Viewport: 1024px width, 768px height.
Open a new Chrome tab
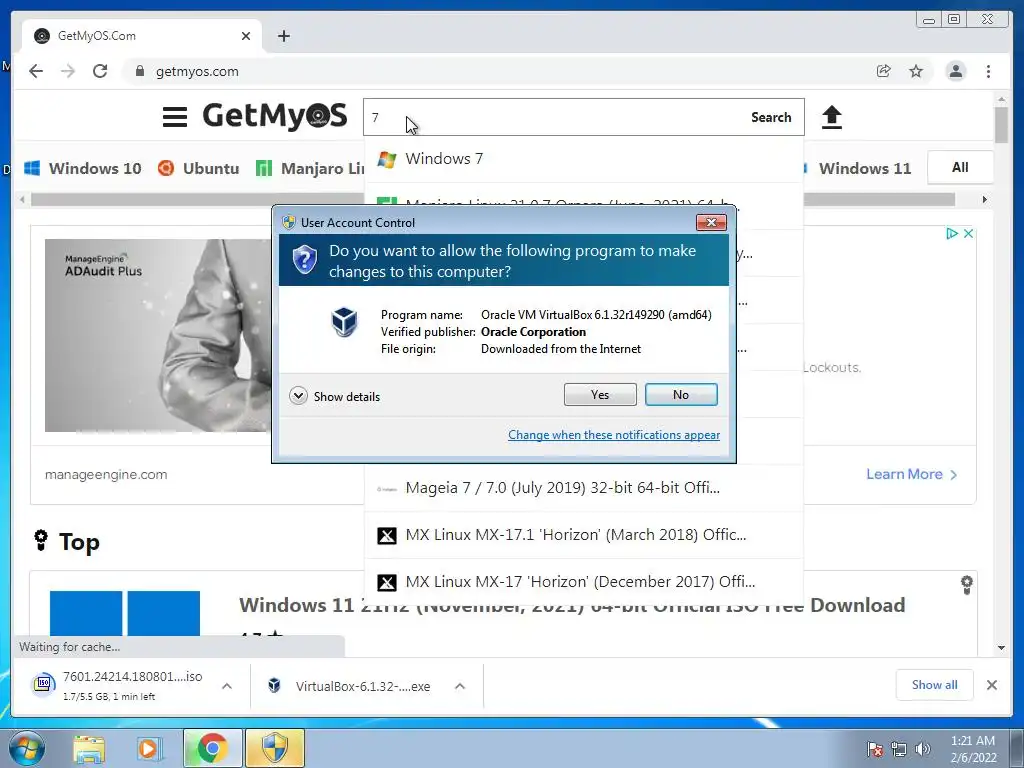tap(283, 36)
